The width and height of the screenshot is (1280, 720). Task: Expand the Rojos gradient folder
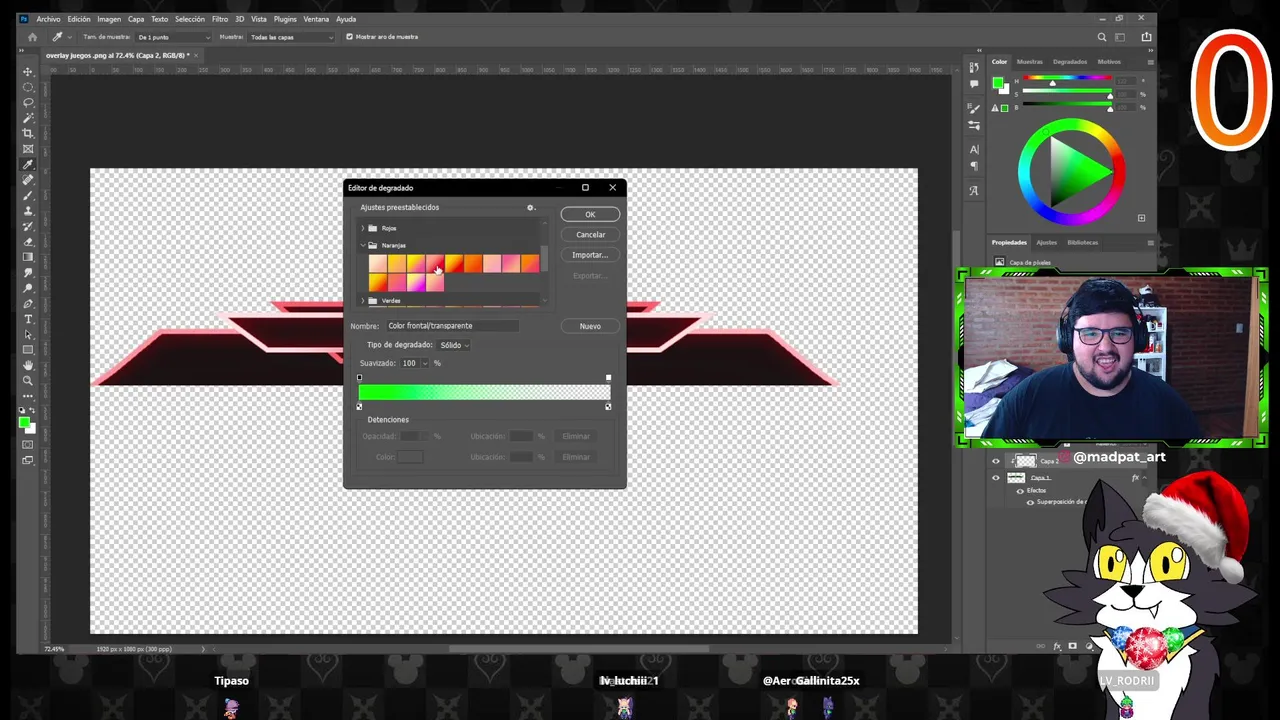(363, 228)
